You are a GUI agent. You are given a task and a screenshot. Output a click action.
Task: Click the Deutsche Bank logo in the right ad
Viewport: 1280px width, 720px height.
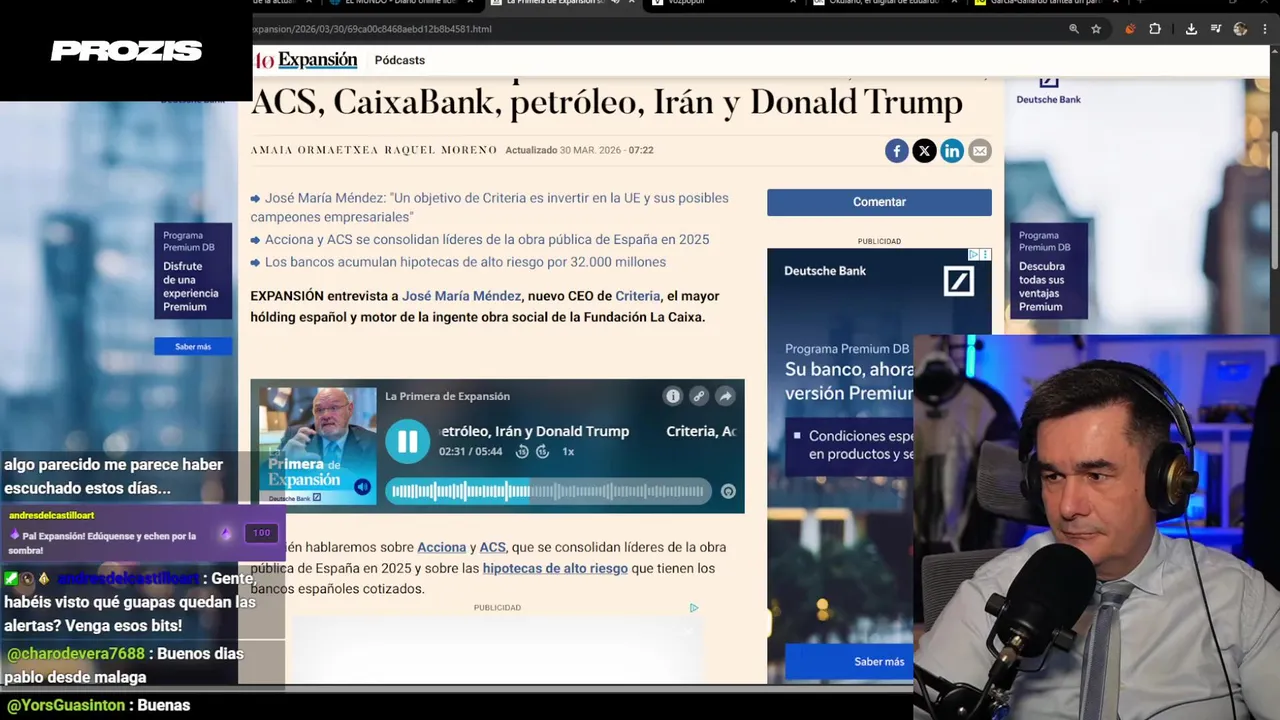(959, 280)
